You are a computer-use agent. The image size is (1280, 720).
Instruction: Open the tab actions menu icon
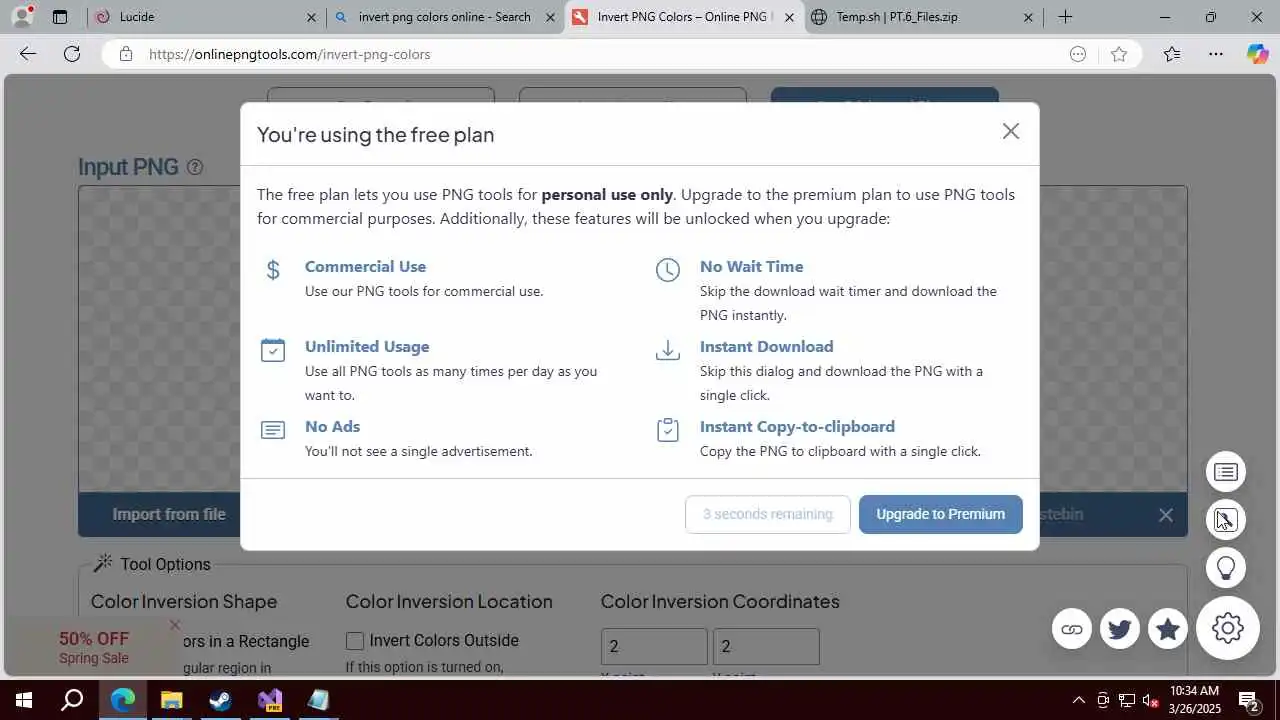tap(60, 17)
